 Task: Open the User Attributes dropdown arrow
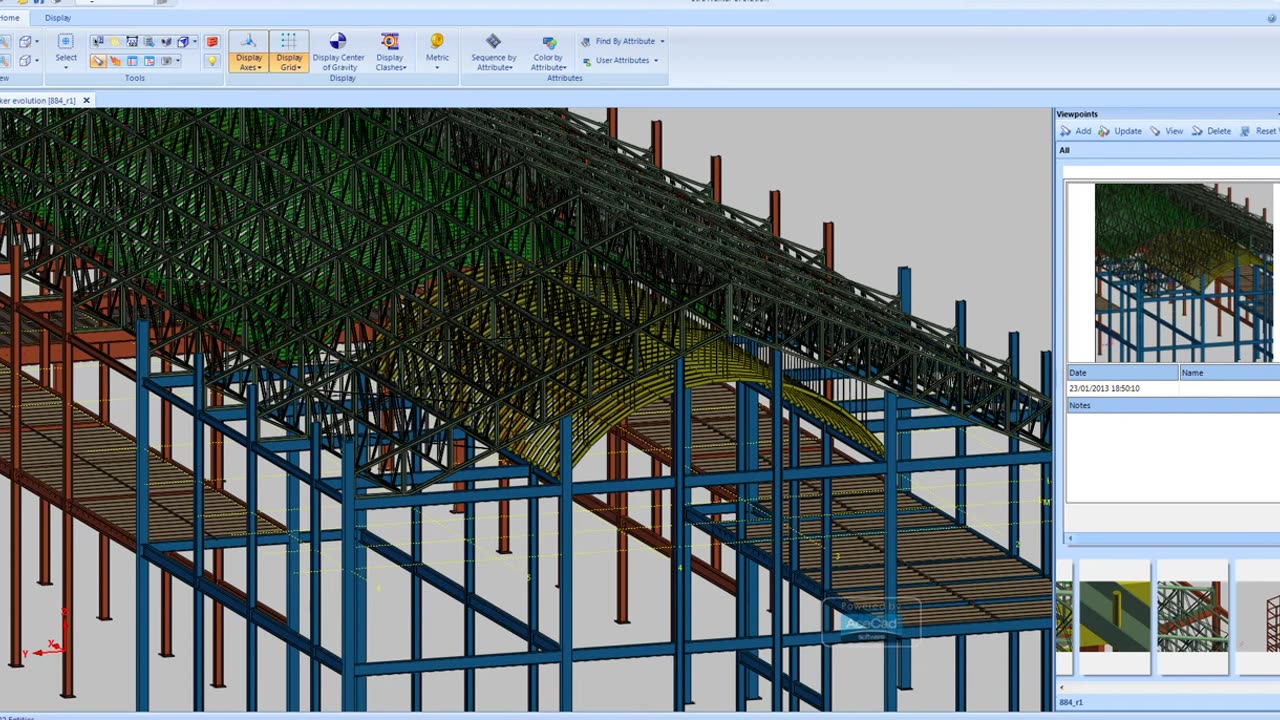point(655,61)
